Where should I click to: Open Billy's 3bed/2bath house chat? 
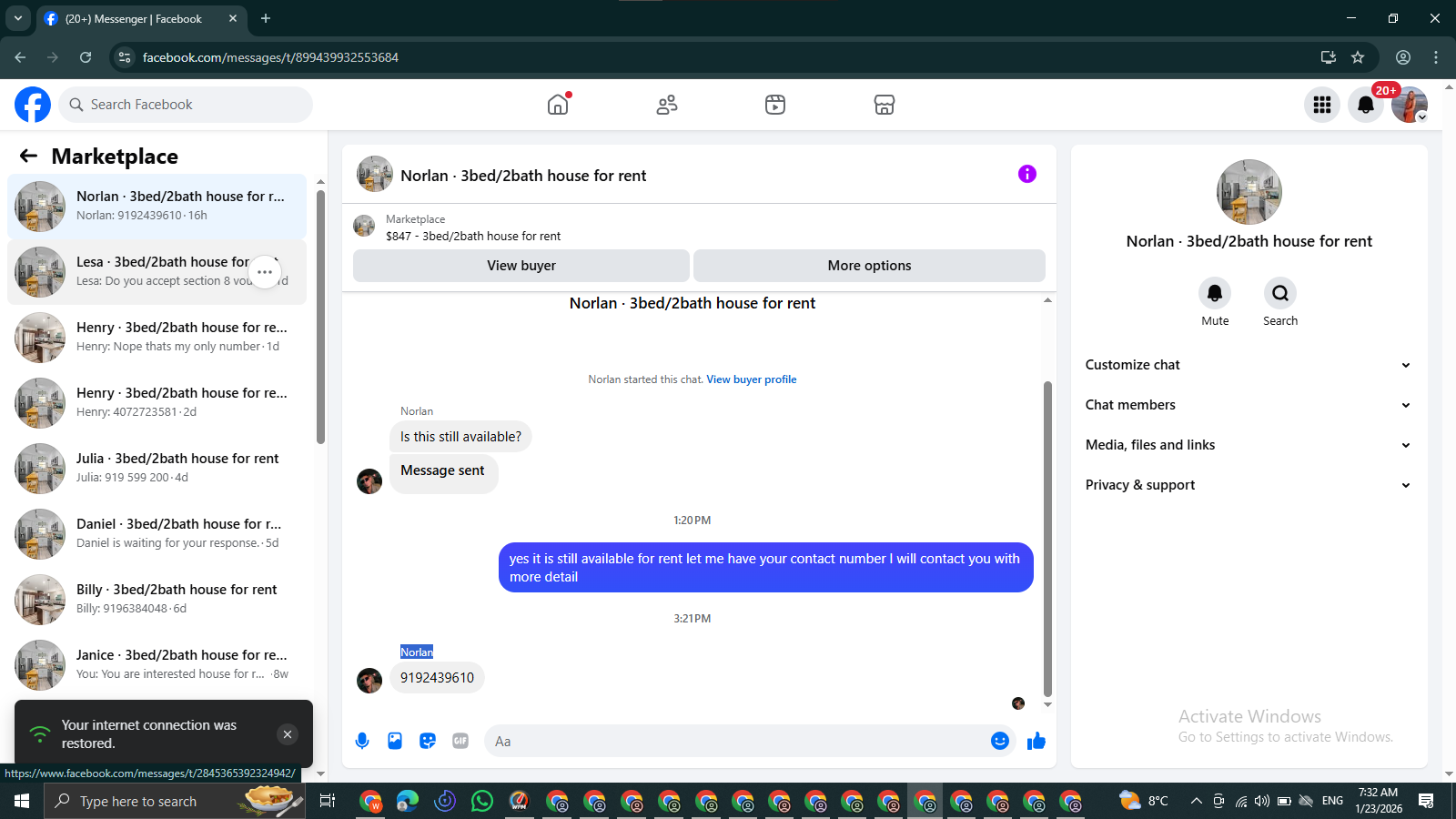(x=157, y=600)
